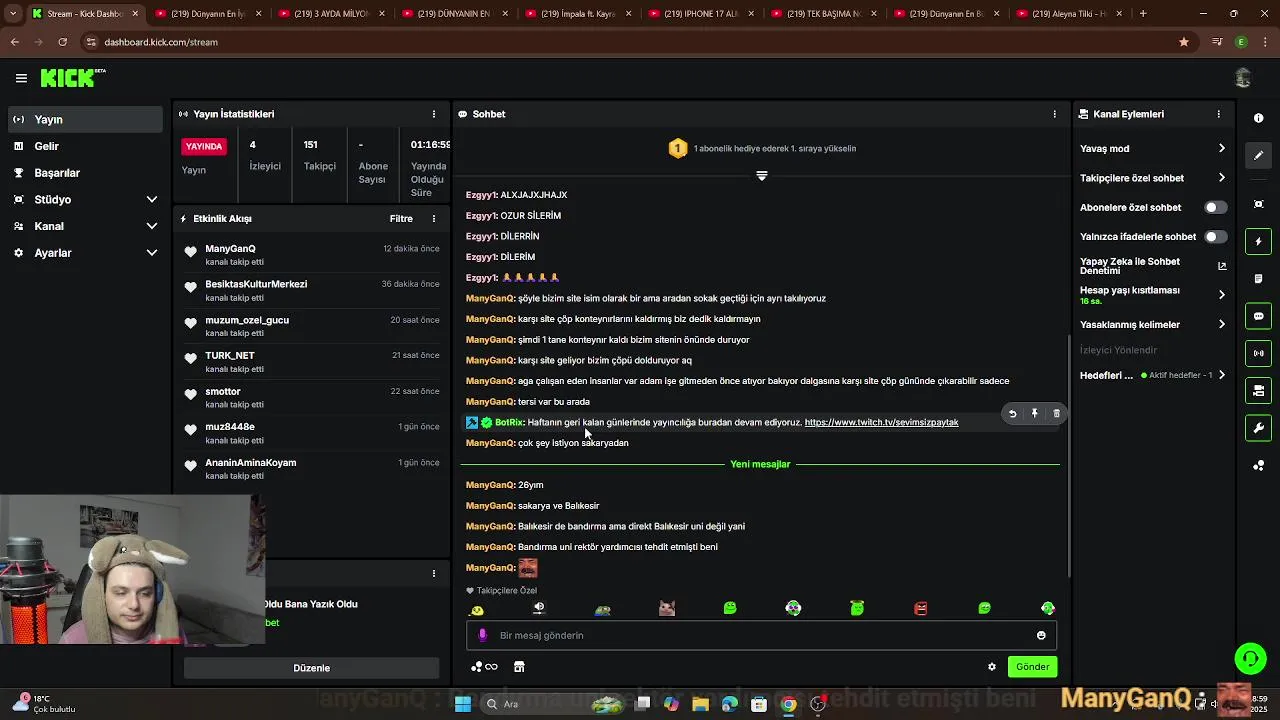Expand Hedefleri active goals row
This screenshot has height=720, width=1280.
tap(1153, 375)
